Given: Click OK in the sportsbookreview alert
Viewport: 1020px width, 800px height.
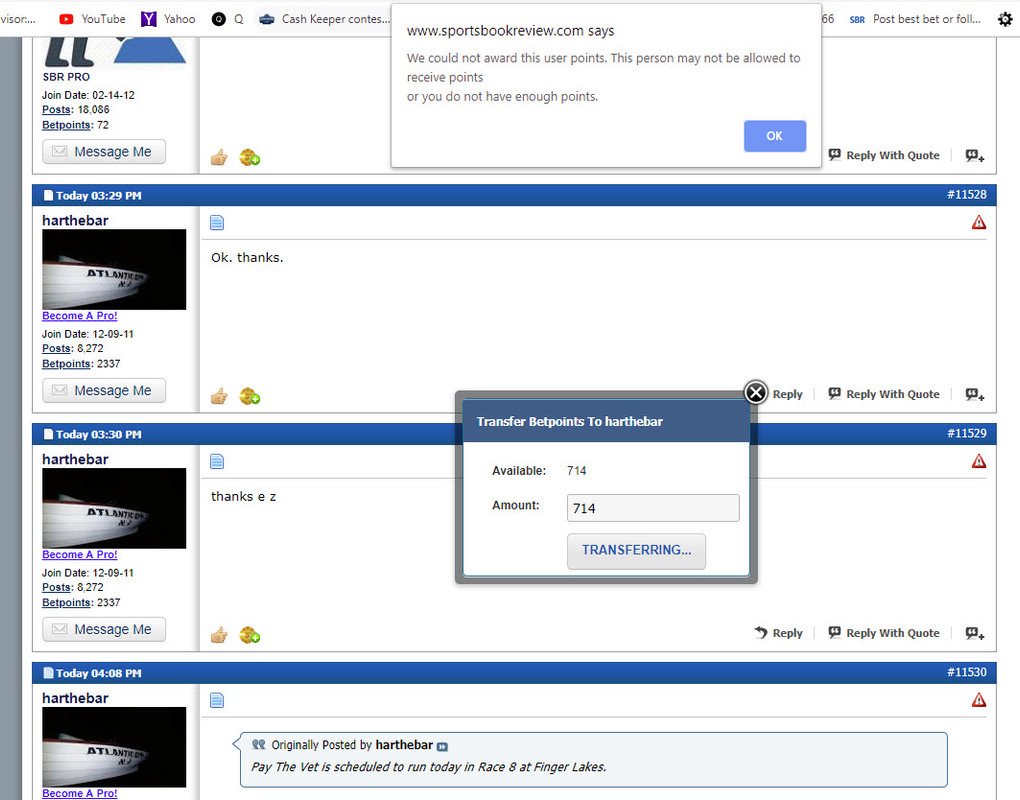Looking at the screenshot, I should click(775, 136).
